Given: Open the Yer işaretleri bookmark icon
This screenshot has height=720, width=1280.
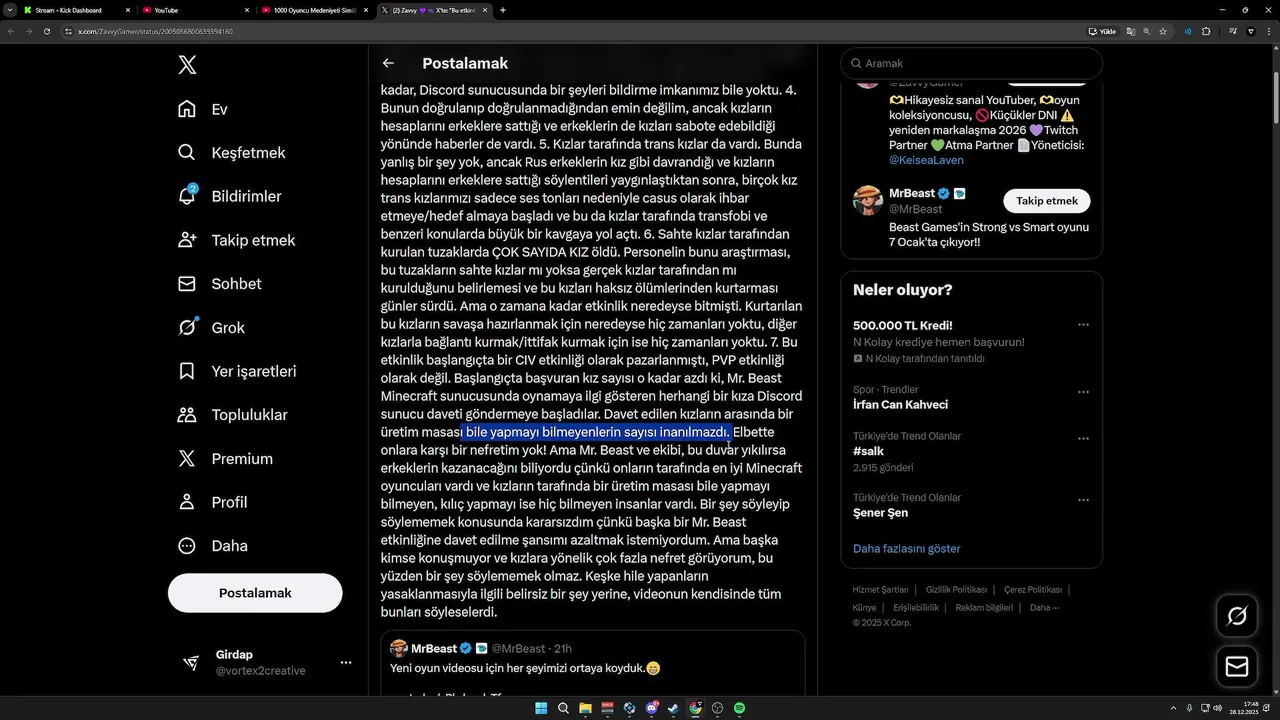Looking at the screenshot, I should coord(187,371).
